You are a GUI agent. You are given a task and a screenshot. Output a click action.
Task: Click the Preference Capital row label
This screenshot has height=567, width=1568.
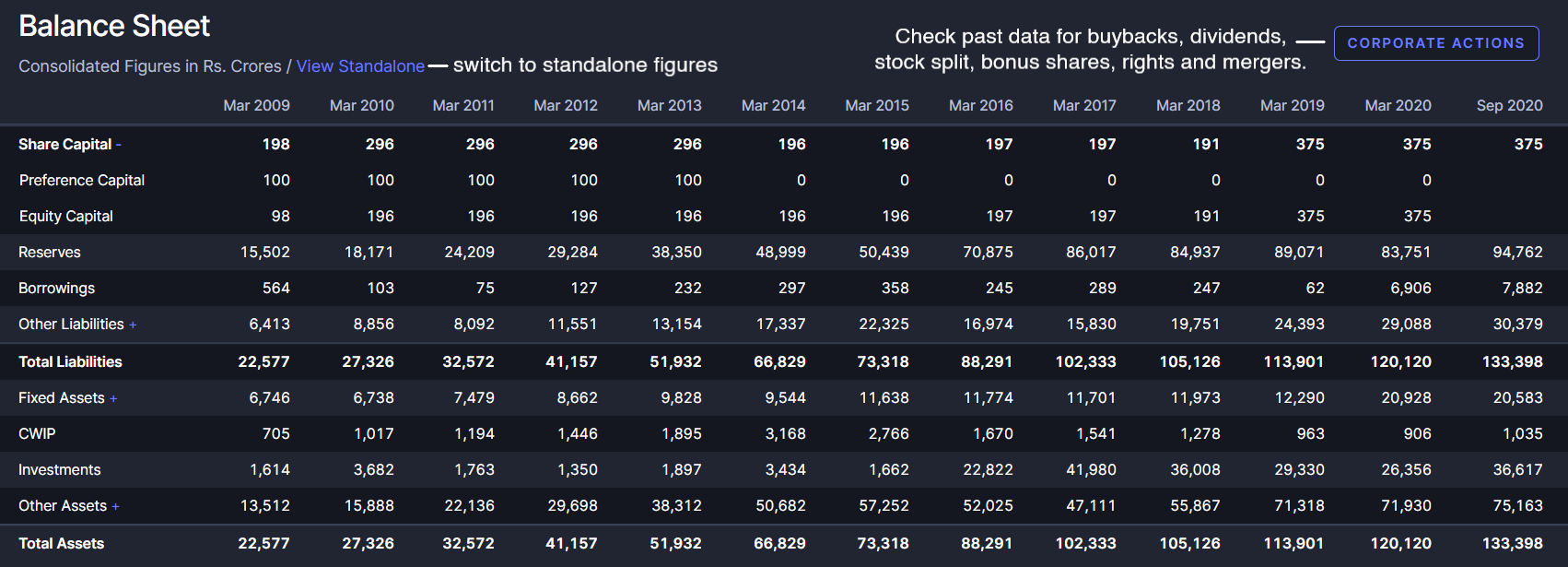82,180
